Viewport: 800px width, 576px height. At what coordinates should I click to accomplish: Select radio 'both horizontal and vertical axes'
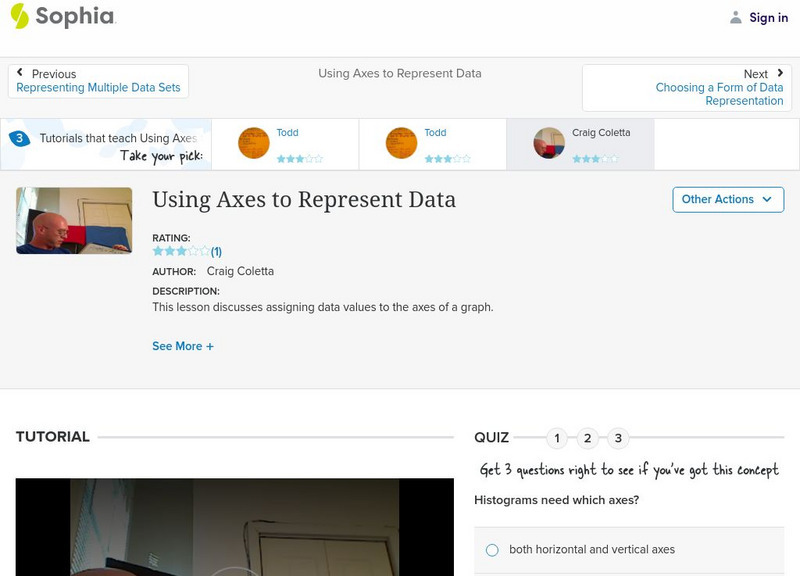tap(492, 550)
